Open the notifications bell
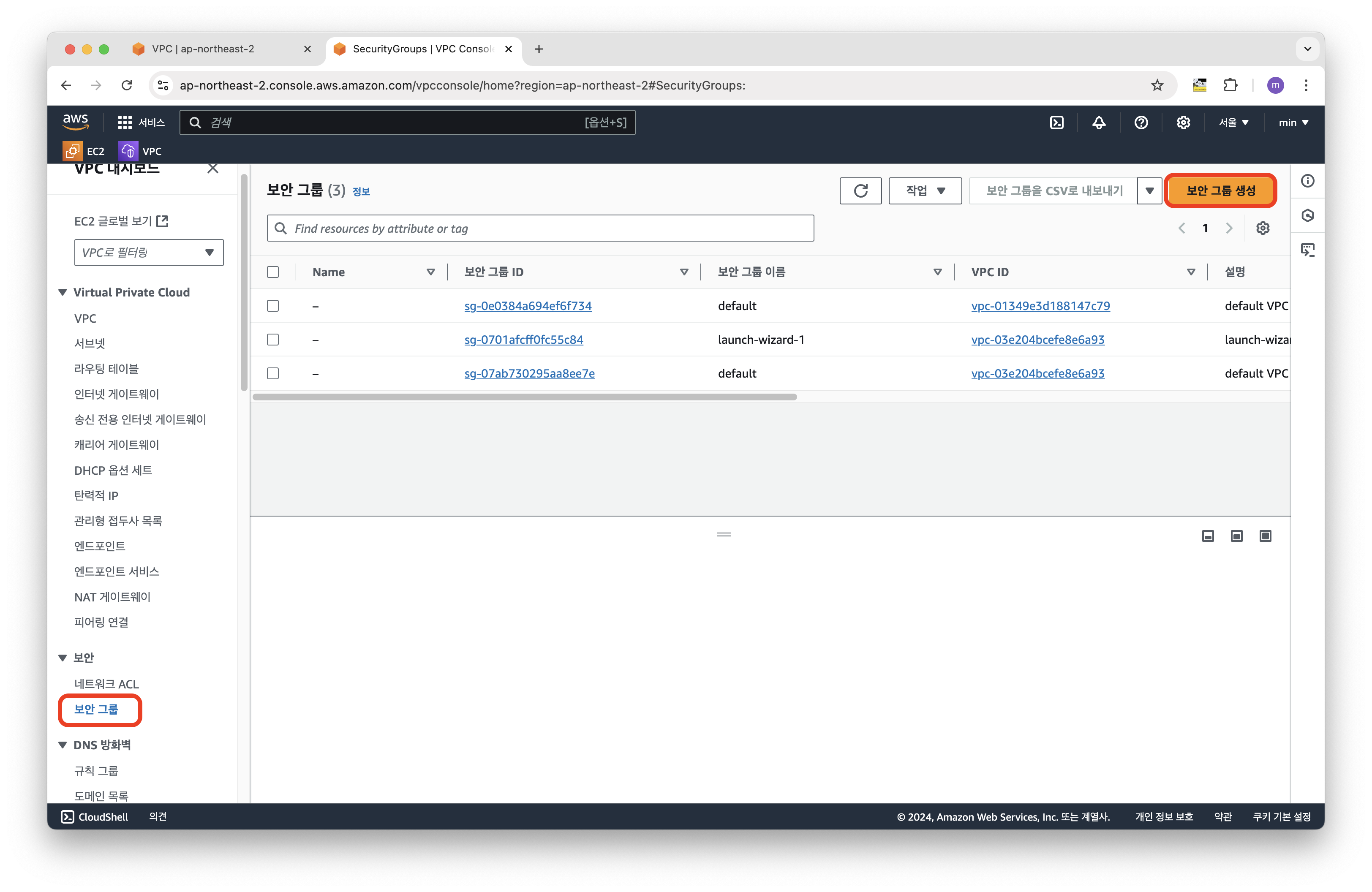This screenshot has width=1372, height=892. coord(1099,122)
